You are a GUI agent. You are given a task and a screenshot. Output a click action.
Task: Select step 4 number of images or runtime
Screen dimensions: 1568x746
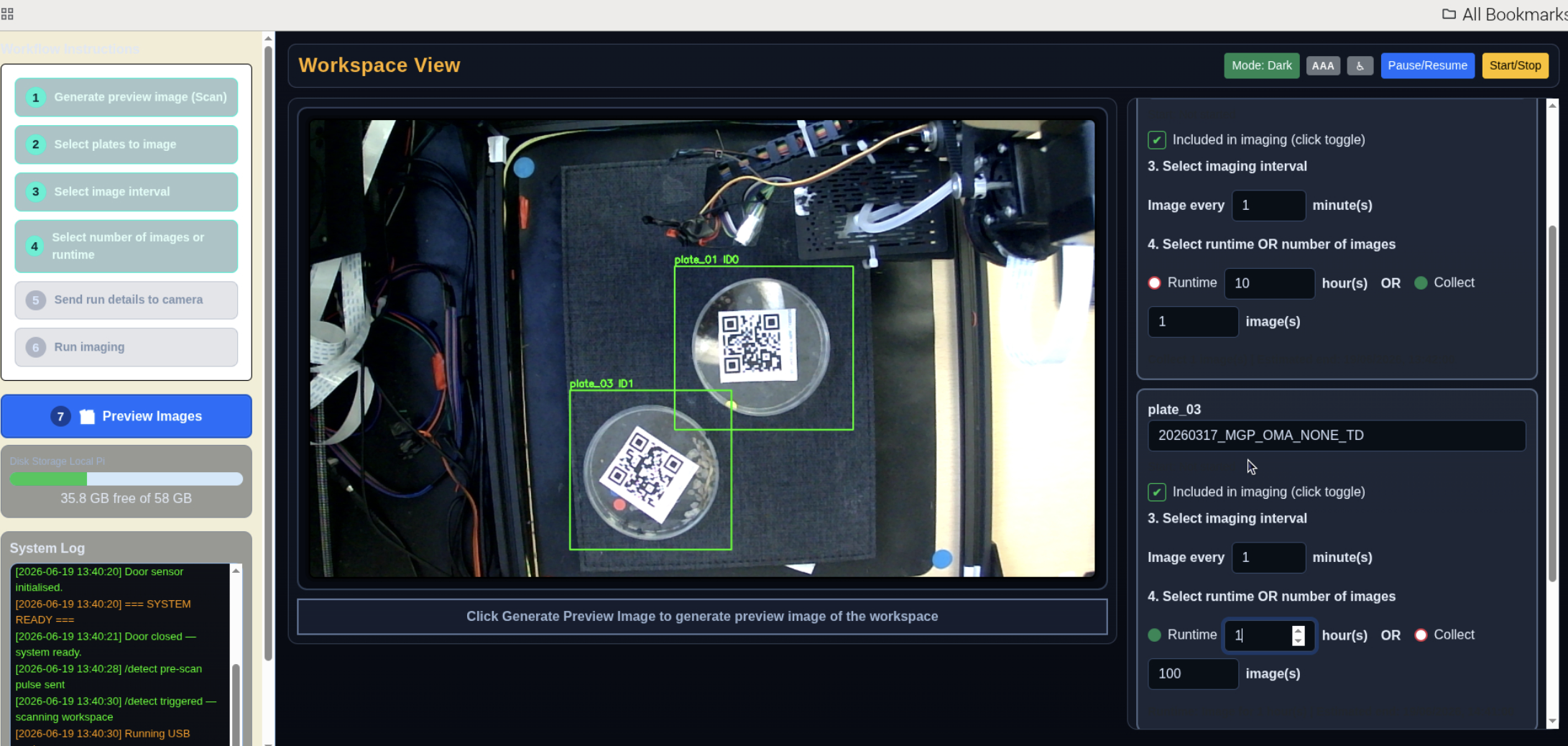(126, 246)
